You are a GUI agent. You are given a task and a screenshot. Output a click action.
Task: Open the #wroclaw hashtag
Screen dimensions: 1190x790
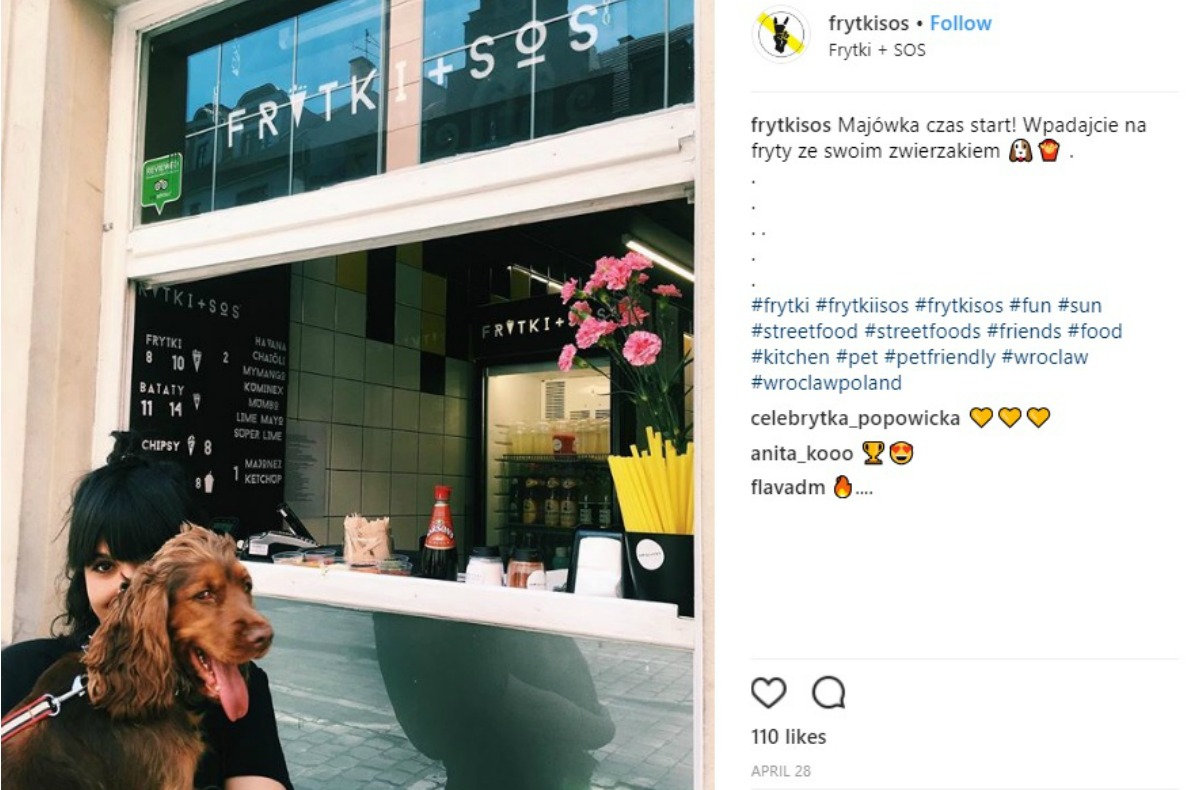pos(1045,357)
